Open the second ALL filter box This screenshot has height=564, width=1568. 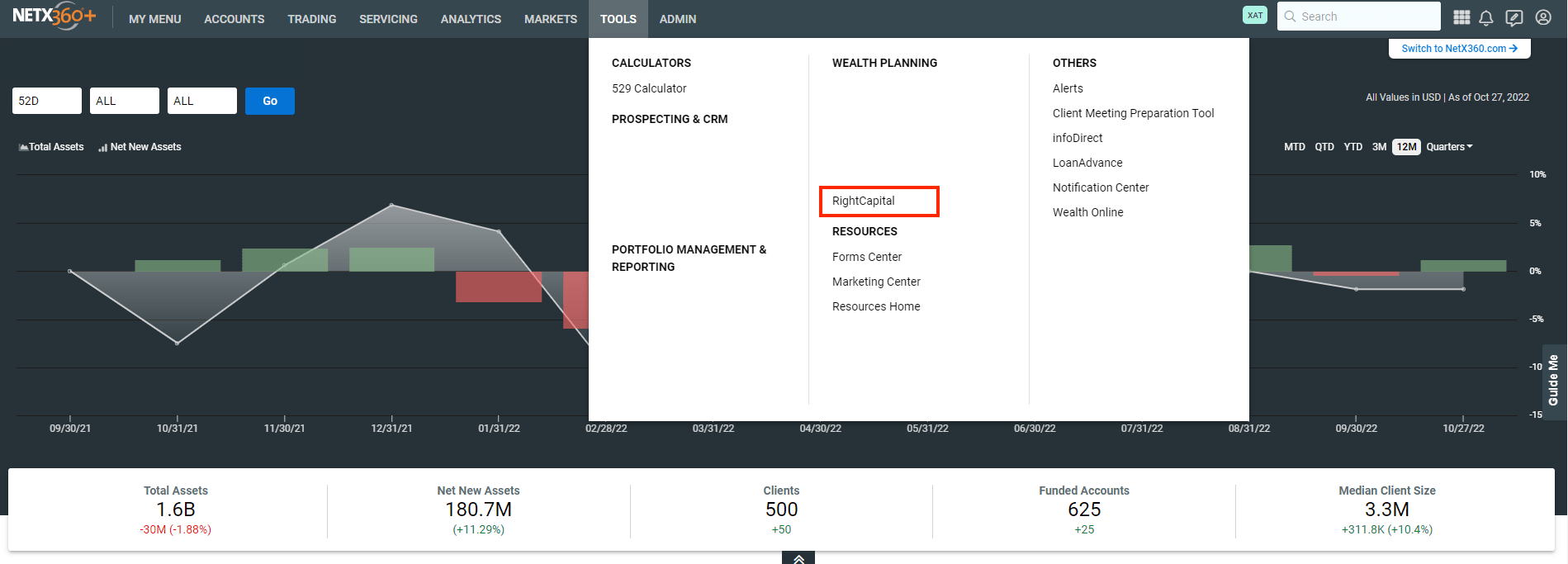(201, 101)
